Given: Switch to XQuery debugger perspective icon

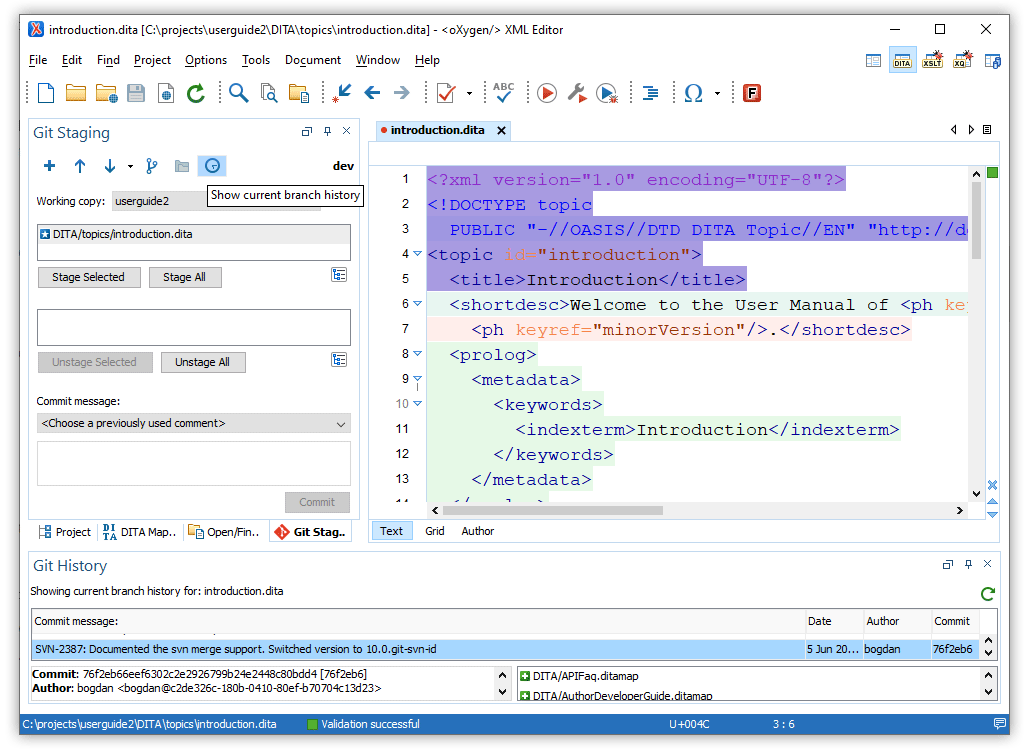Looking at the screenshot, I should pos(962,60).
